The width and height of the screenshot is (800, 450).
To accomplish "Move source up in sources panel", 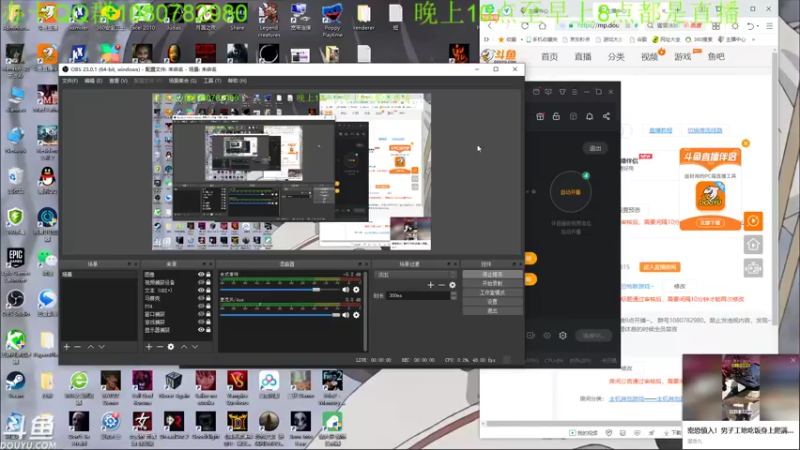I will coord(184,346).
